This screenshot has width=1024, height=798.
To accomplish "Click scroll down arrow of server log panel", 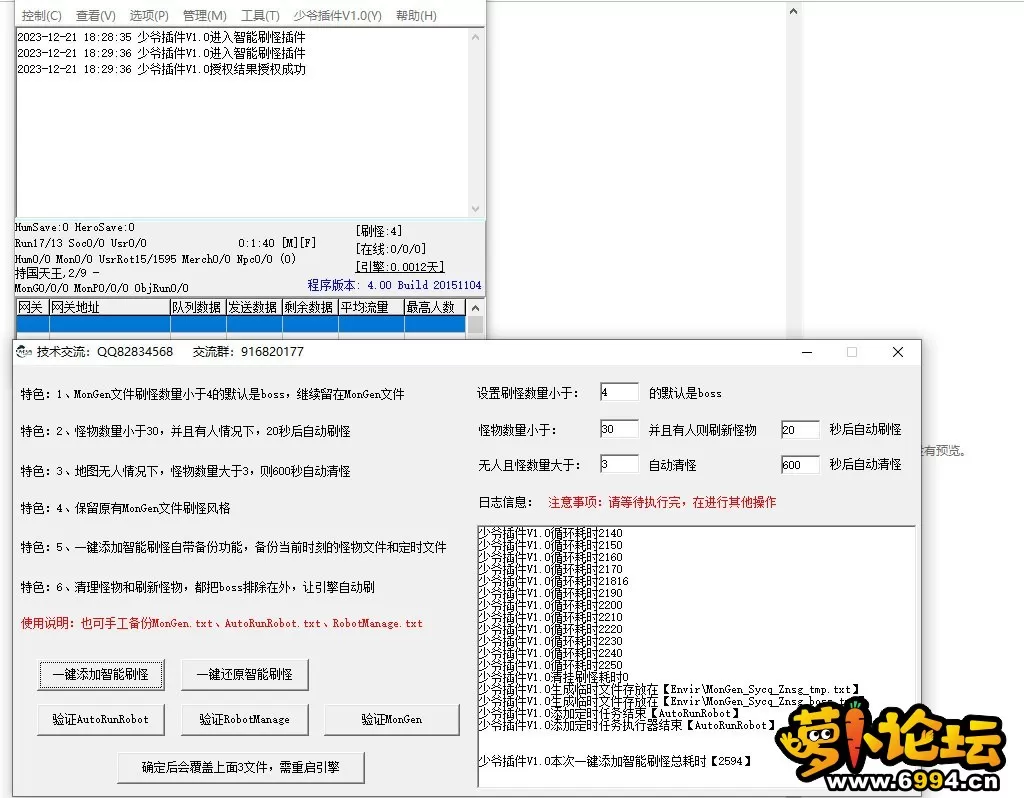I will 475,209.
